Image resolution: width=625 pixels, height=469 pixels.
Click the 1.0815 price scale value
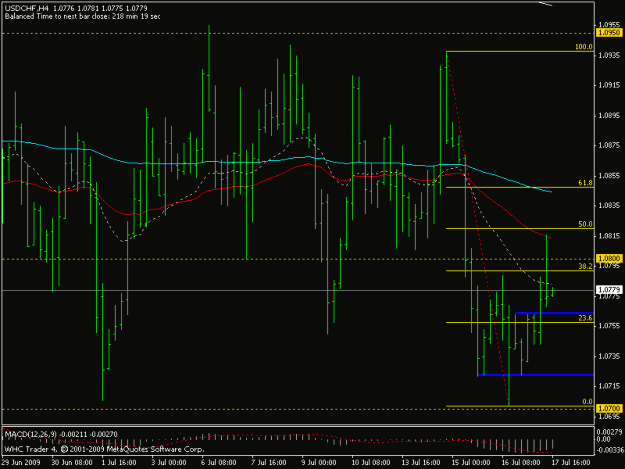[609, 236]
